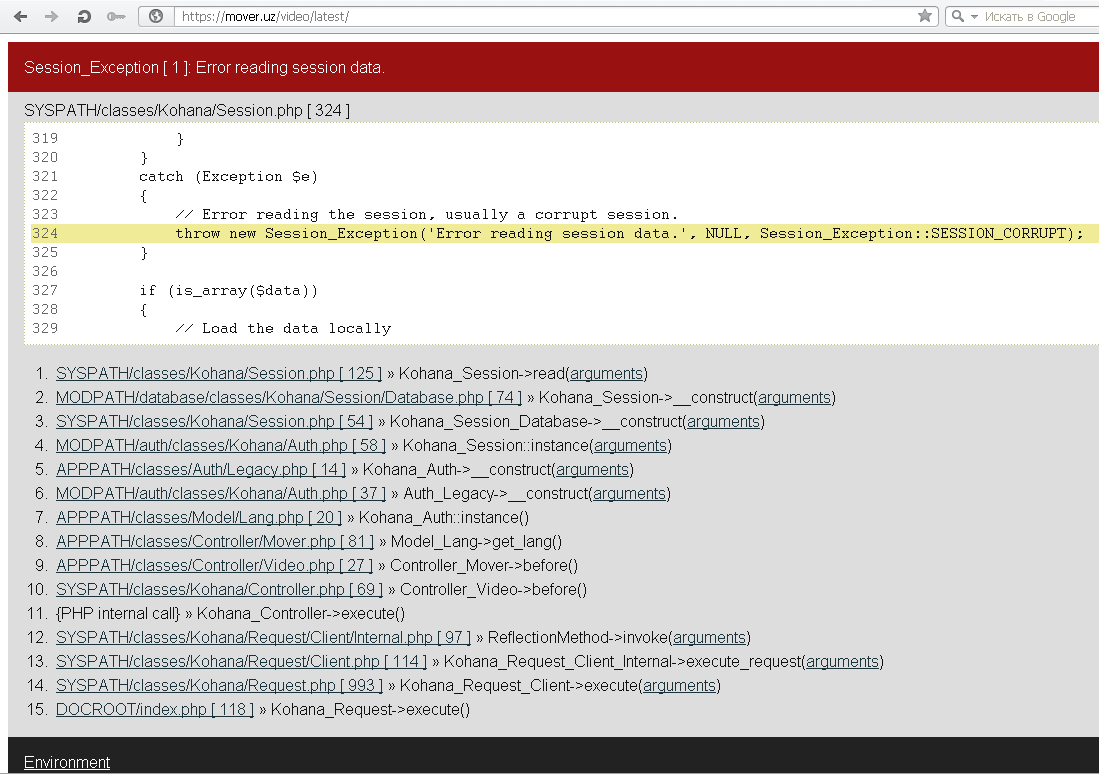Expand Session/Database.php [ 74 ] source link

pos(288,397)
